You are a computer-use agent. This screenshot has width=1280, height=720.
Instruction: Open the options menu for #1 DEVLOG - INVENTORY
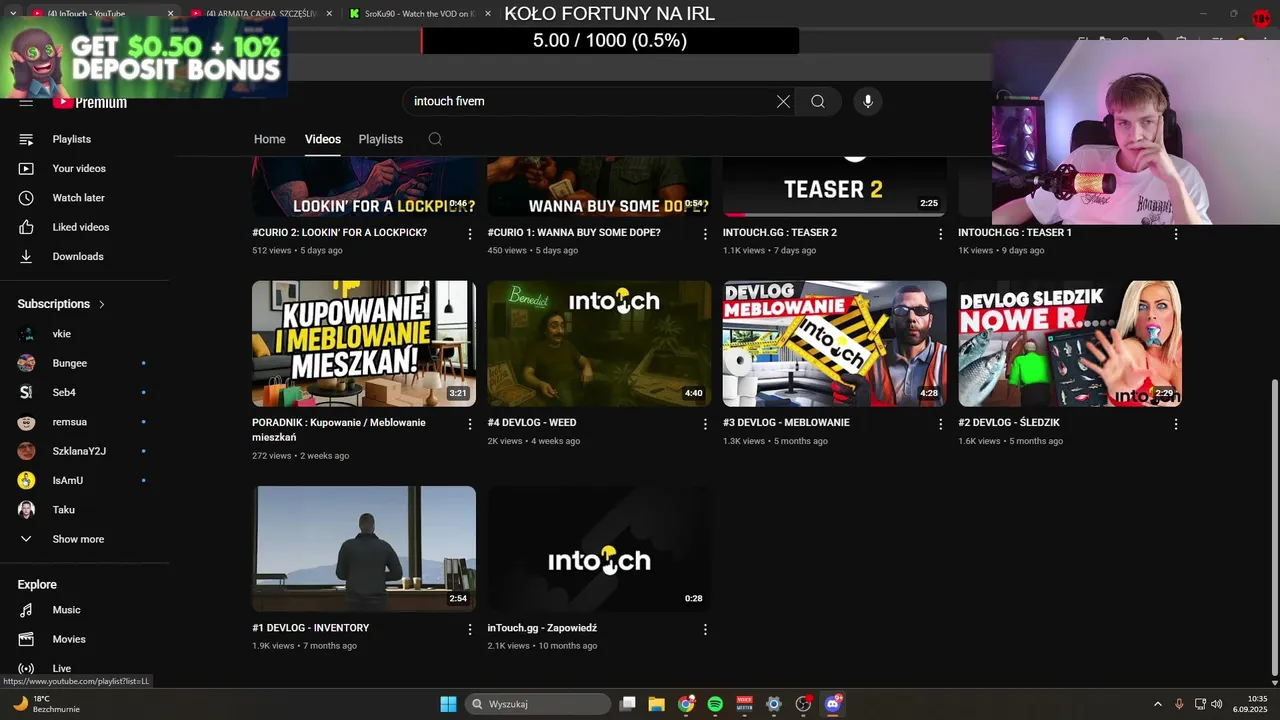[470, 629]
